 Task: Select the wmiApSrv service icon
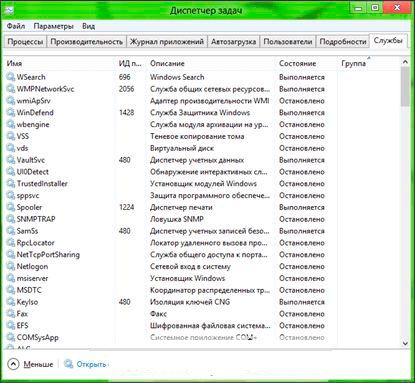pos(11,101)
